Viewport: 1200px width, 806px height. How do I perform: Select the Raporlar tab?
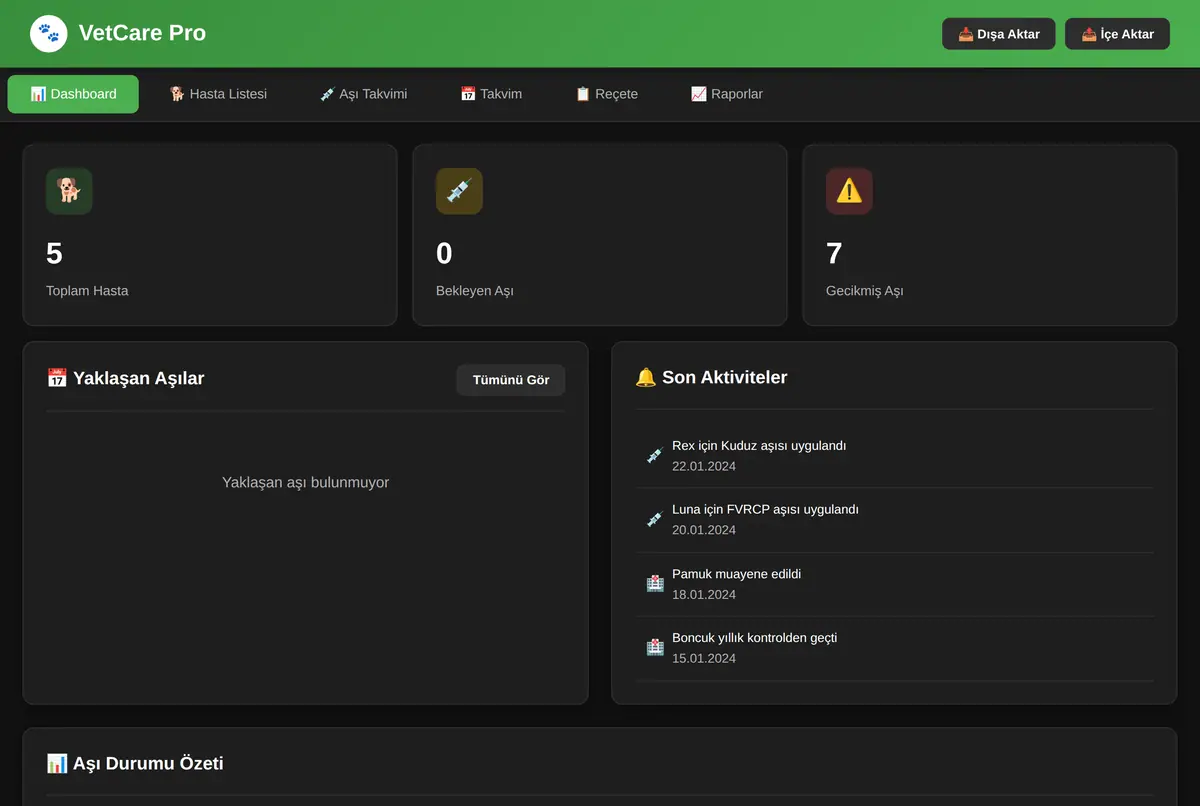coord(727,94)
